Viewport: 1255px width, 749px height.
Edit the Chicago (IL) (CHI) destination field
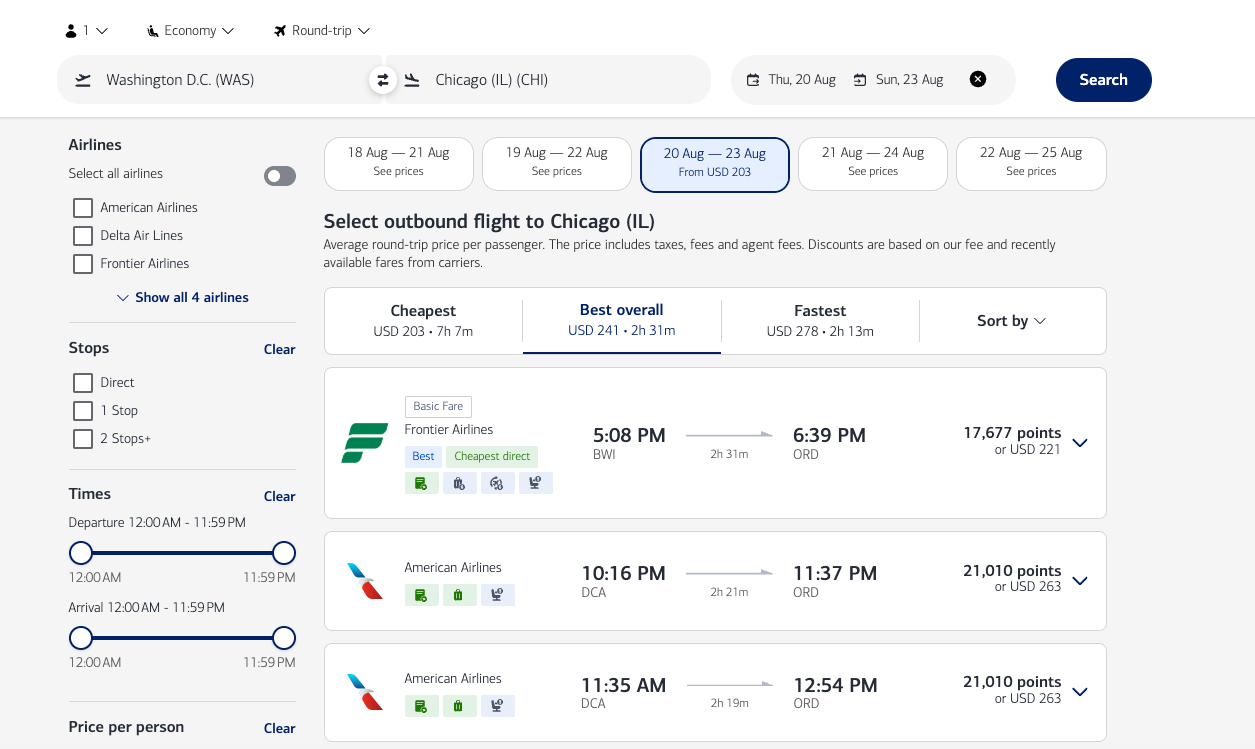[548, 80]
